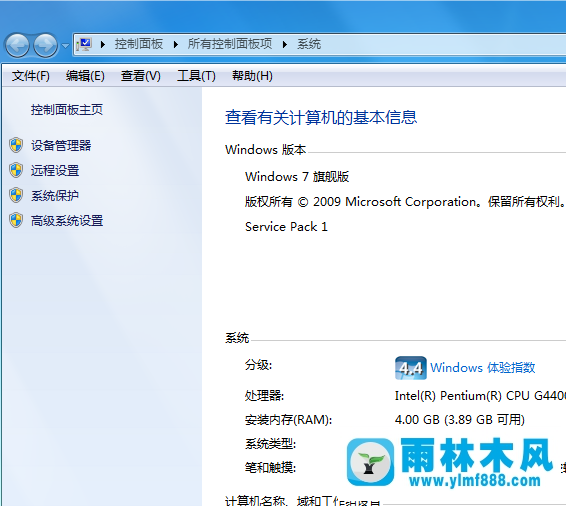Click the Back navigation arrow button
The image size is (566, 506).
(x=17, y=45)
